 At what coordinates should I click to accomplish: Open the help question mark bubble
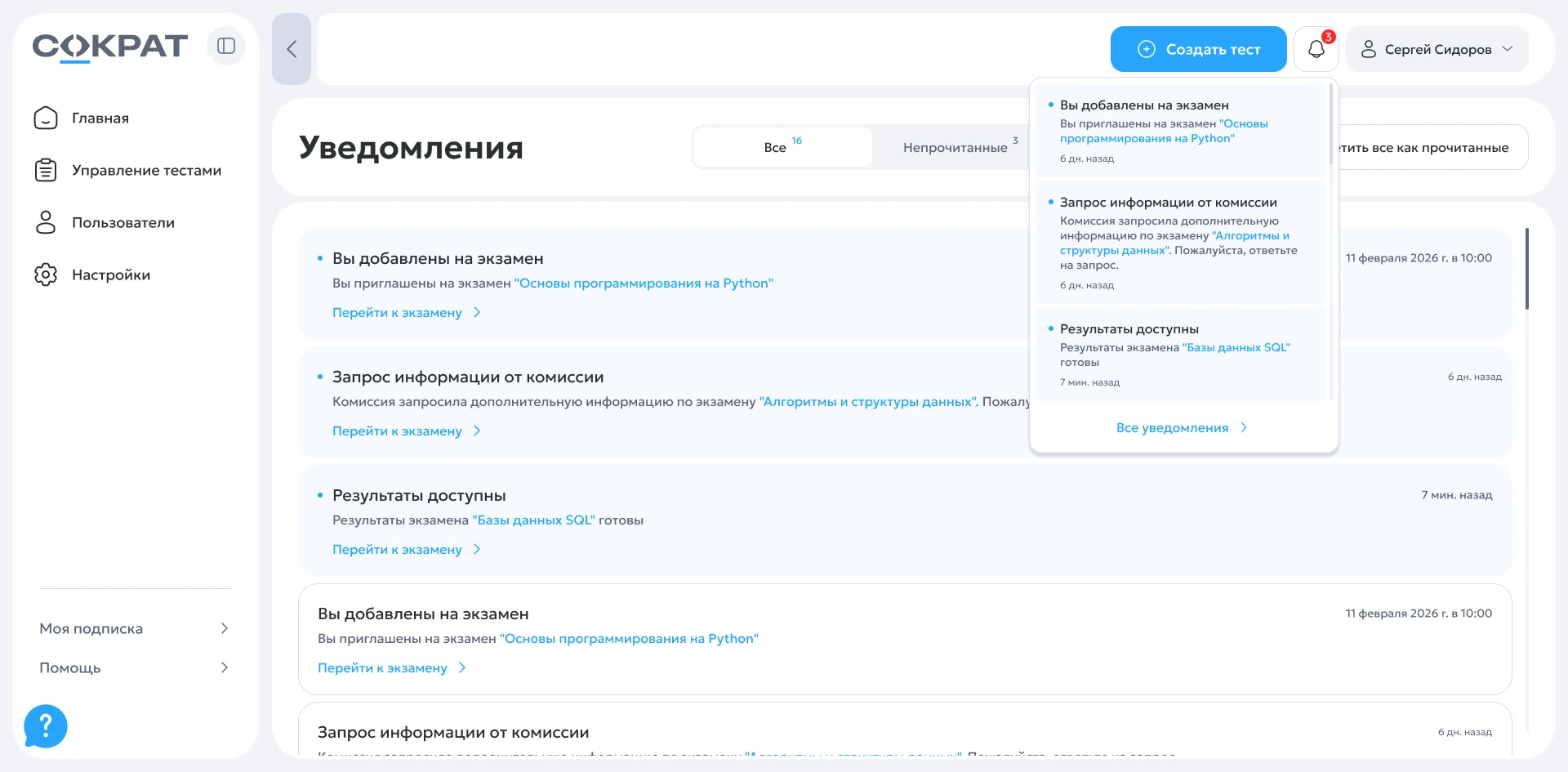point(46,725)
